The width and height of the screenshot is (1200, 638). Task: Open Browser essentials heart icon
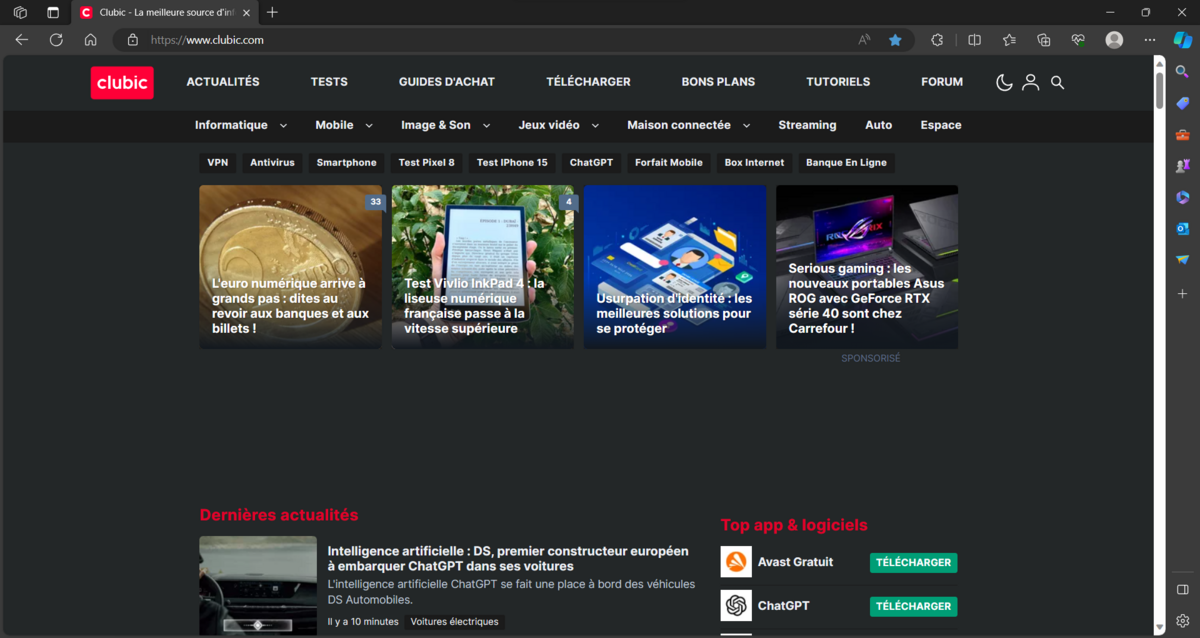(1078, 40)
